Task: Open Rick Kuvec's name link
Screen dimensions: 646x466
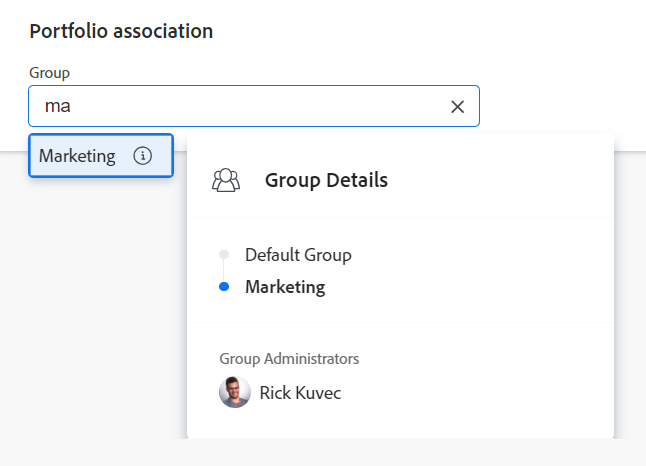Action: [x=300, y=393]
